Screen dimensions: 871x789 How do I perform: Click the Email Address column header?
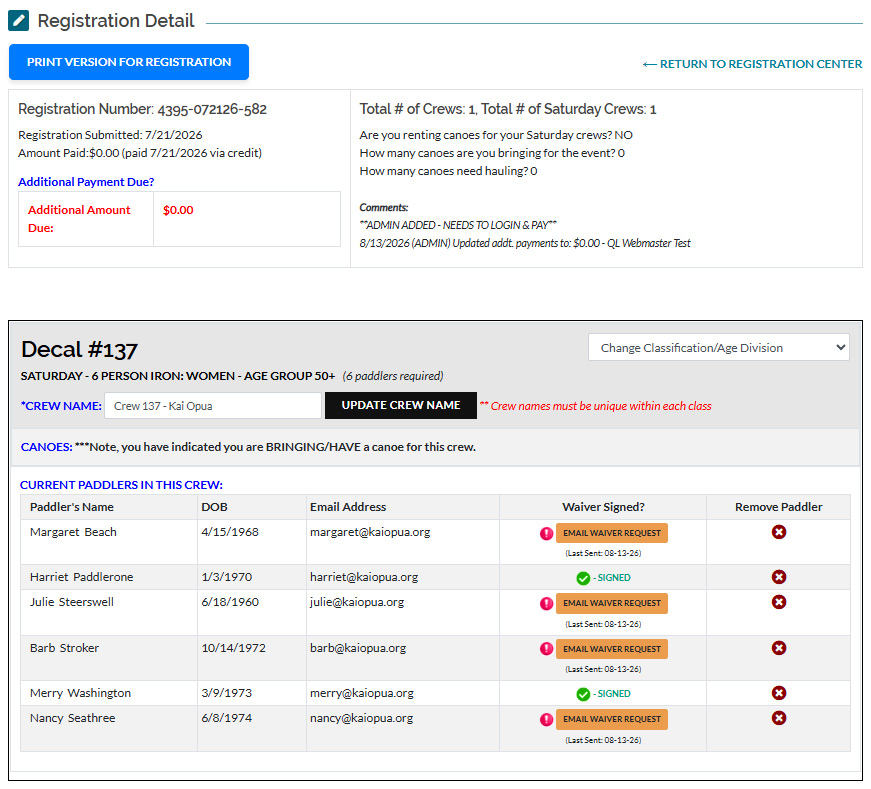click(x=348, y=507)
